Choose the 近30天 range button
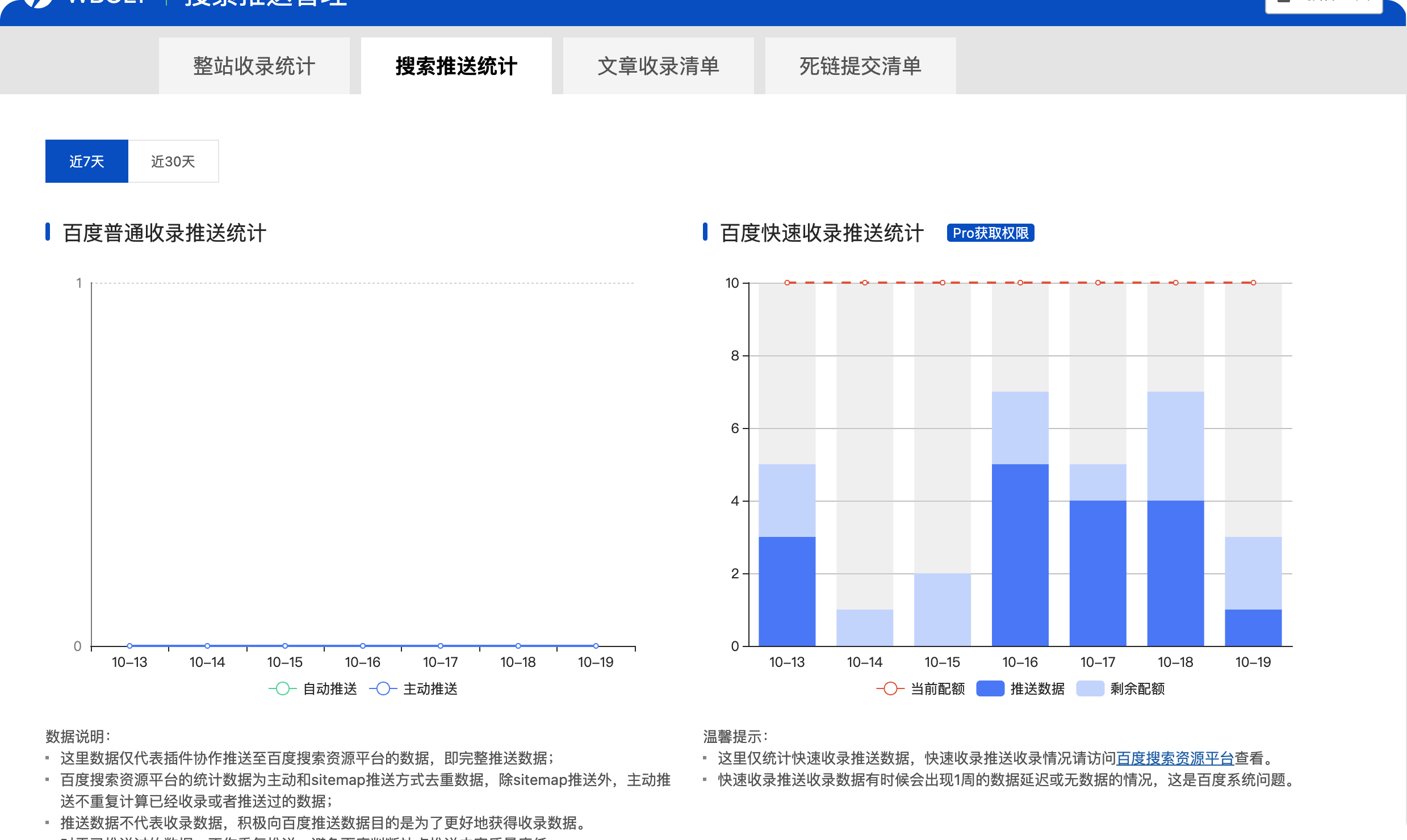Image resolution: width=1407 pixels, height=840 pixels. 173,161
